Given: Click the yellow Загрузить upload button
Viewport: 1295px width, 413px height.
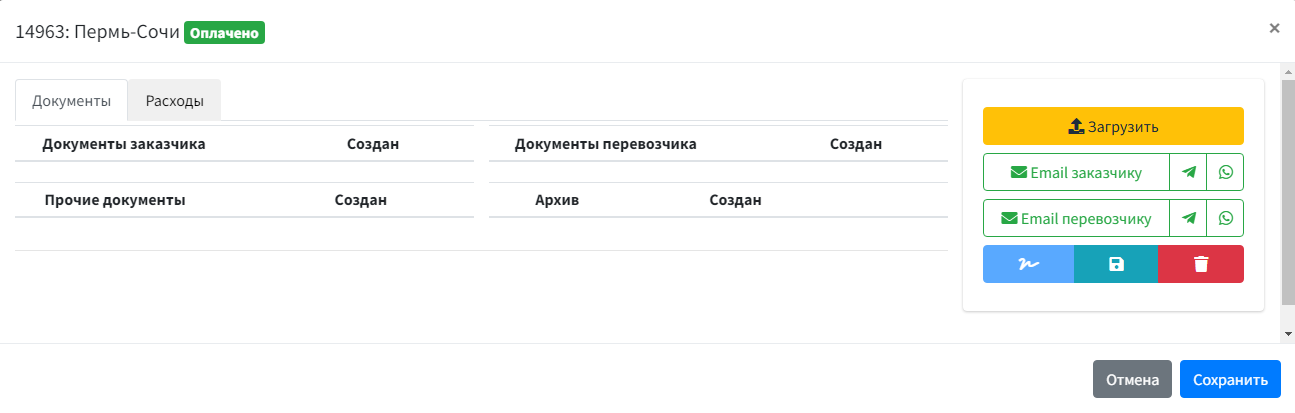Looking at the screenshot, I should 1113,126.
